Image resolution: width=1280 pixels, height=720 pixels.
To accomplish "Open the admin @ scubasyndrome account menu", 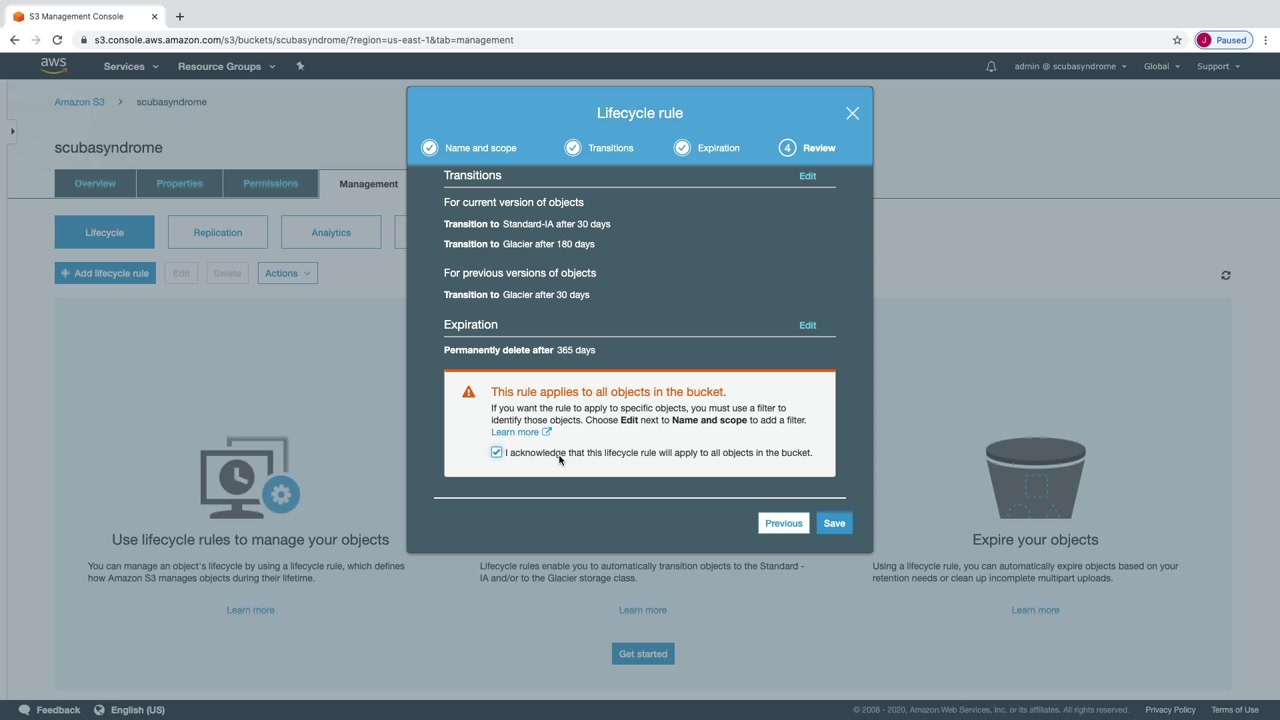I will click(1070, 67).
